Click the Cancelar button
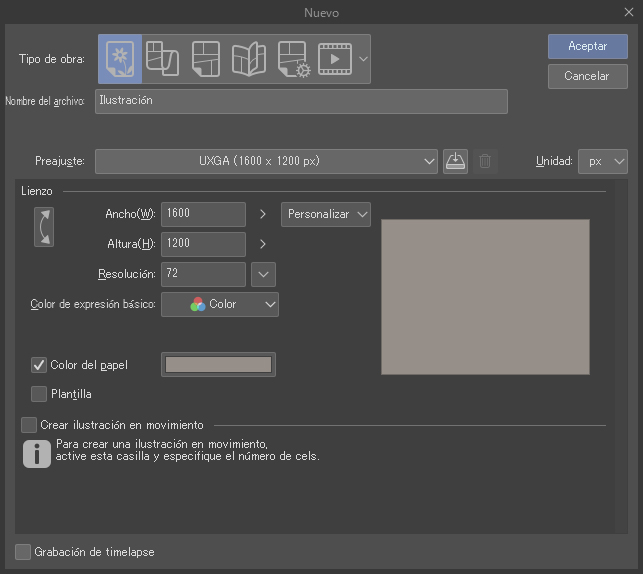 pyautogui.click(x=587, y=76)
